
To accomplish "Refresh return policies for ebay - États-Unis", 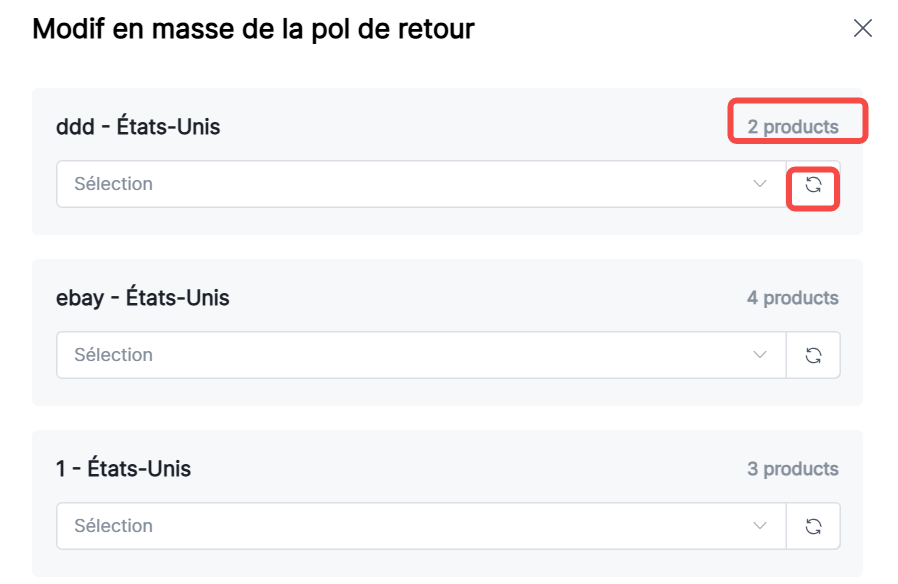I will [x=813, y=355].
